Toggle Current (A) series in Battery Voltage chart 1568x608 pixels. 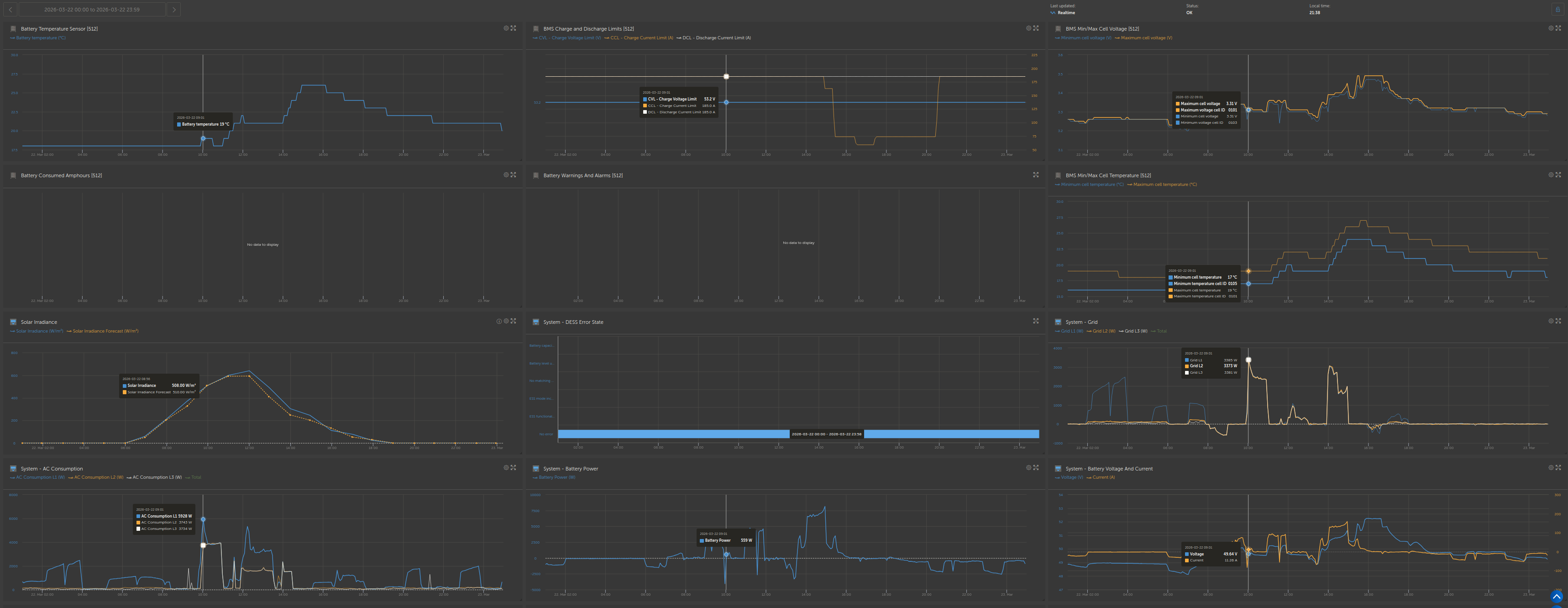point(1103,477)
